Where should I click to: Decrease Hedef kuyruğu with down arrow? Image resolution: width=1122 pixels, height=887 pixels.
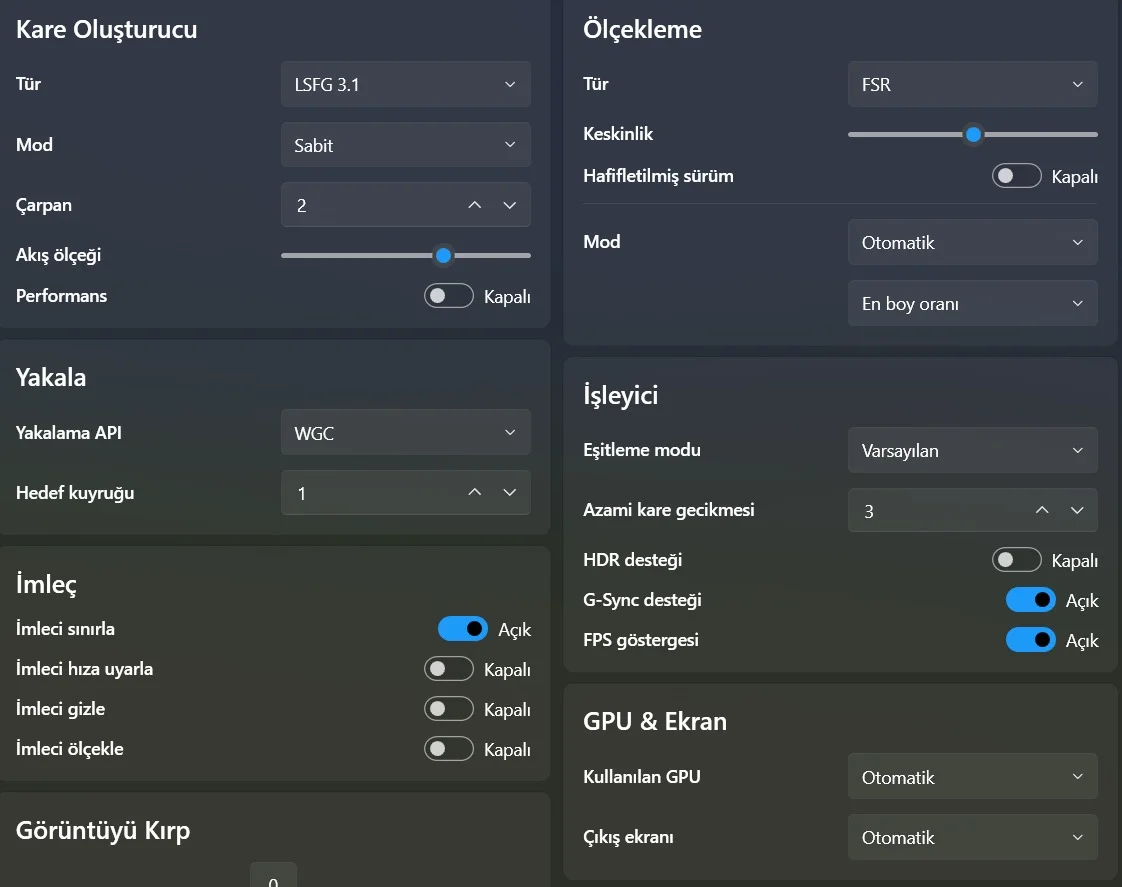(510, 492)
